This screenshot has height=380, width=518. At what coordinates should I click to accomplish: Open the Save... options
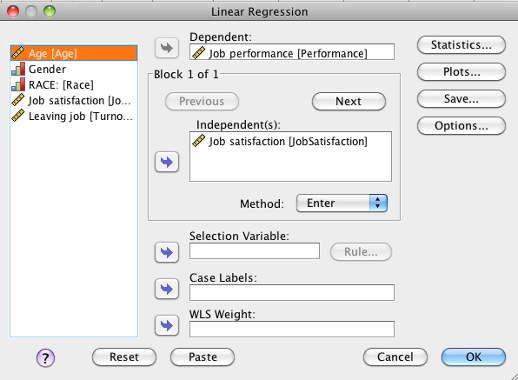[461, 99]
